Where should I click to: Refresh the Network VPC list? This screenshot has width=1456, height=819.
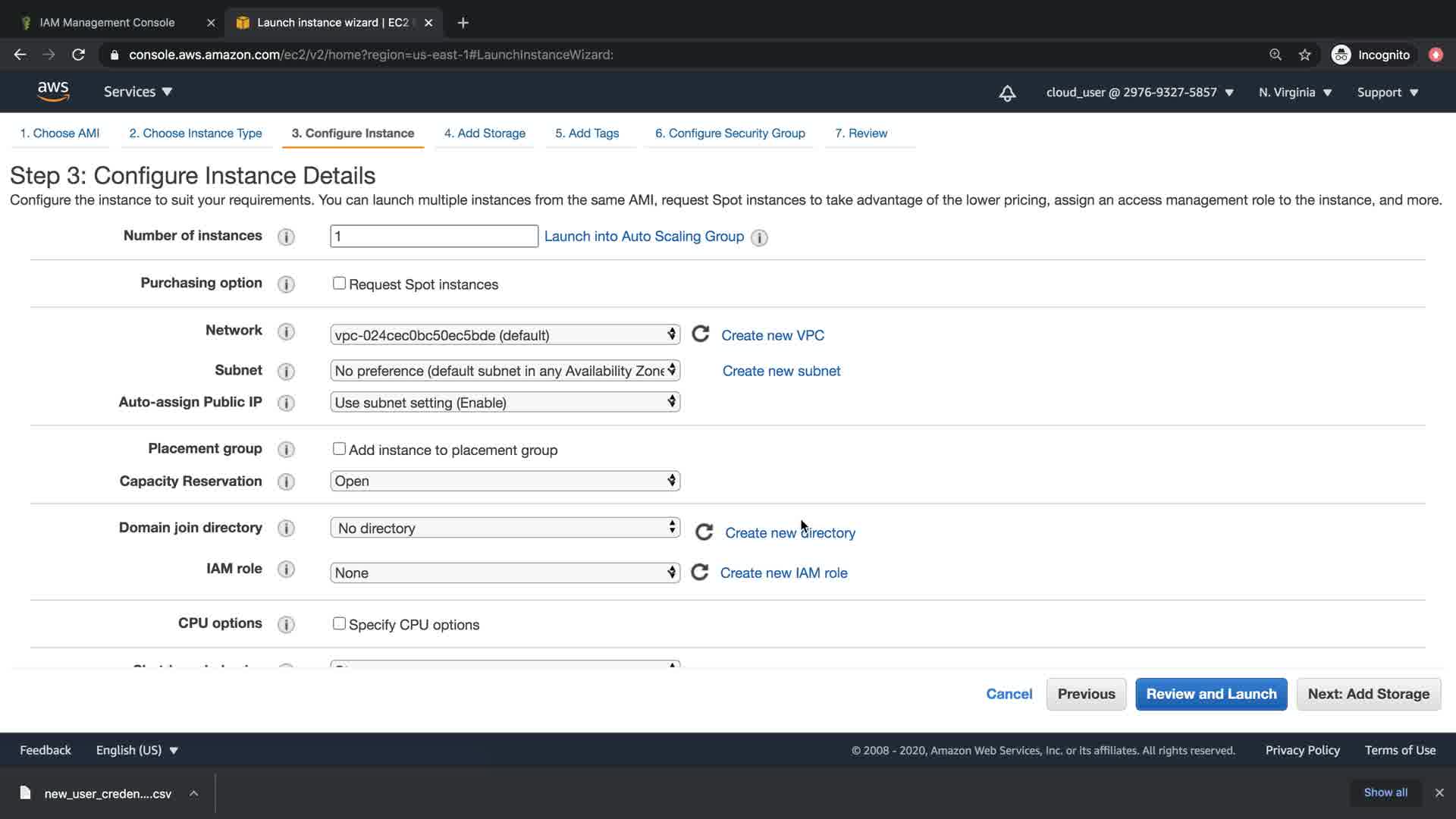click(x=701, y=334)
